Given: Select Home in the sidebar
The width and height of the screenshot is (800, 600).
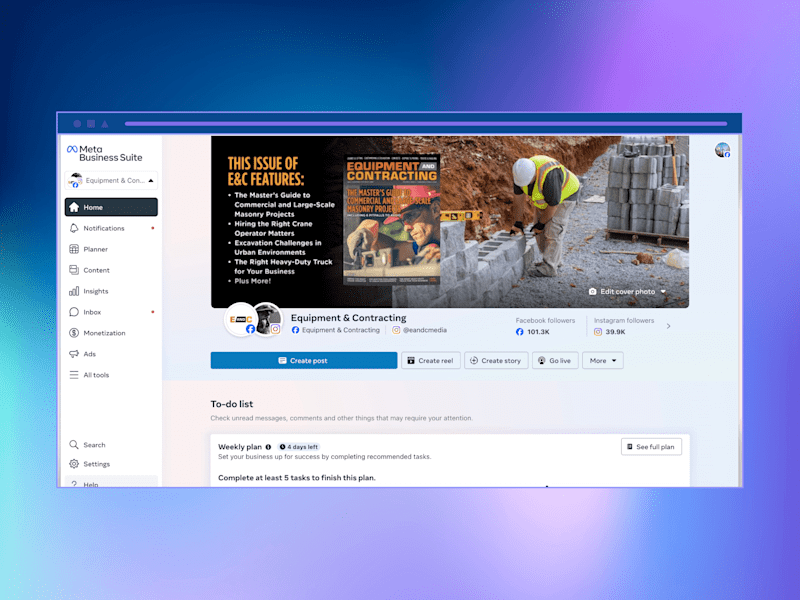Looking at the screenshot, I should point(111,207).
